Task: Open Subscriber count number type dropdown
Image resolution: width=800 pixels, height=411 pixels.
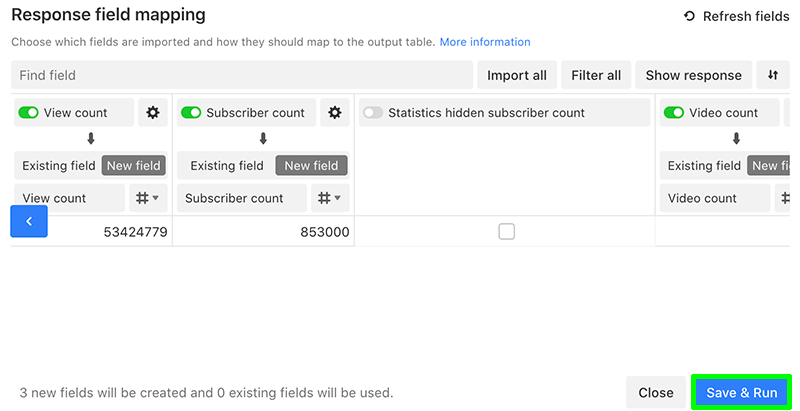Action: click(330, 198)
